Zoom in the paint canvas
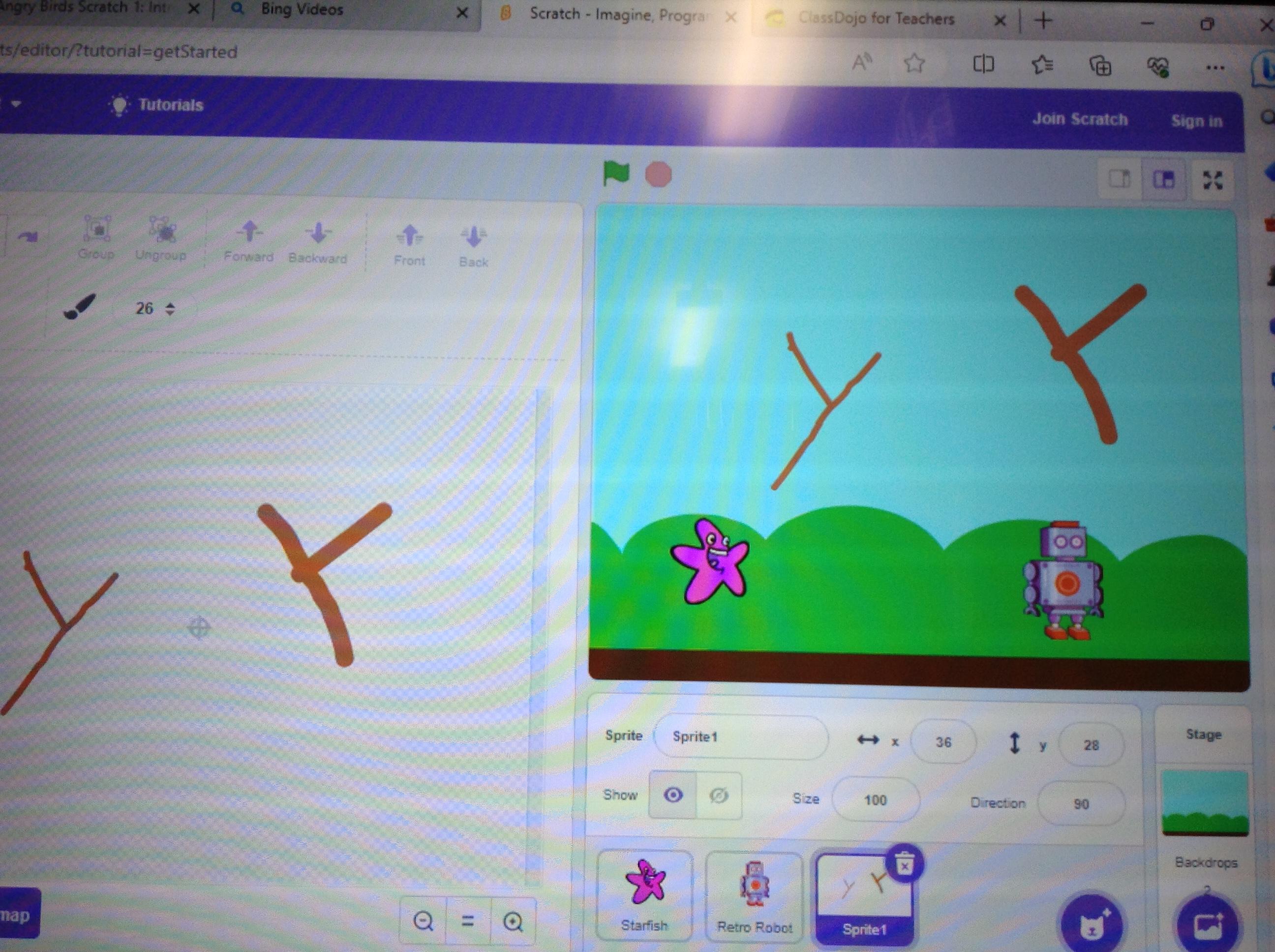Image resolution: width=1275 pixels, height=952 pixels. (513, 922)
